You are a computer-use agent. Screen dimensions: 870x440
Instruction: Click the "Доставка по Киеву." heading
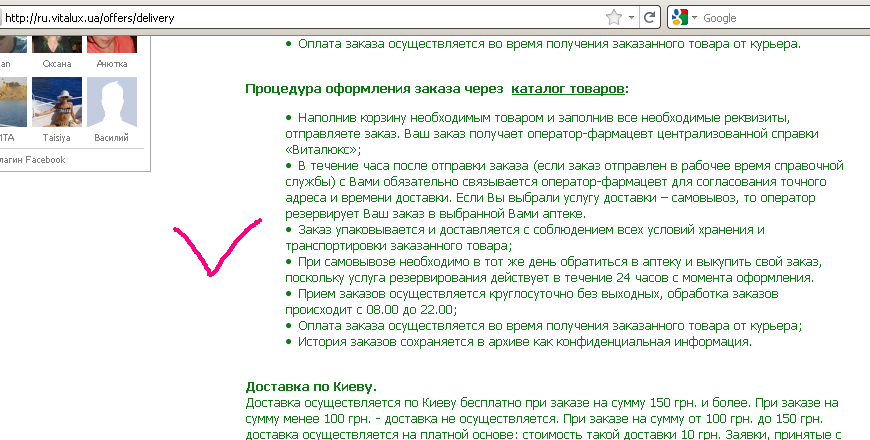[x=311, y=386]
